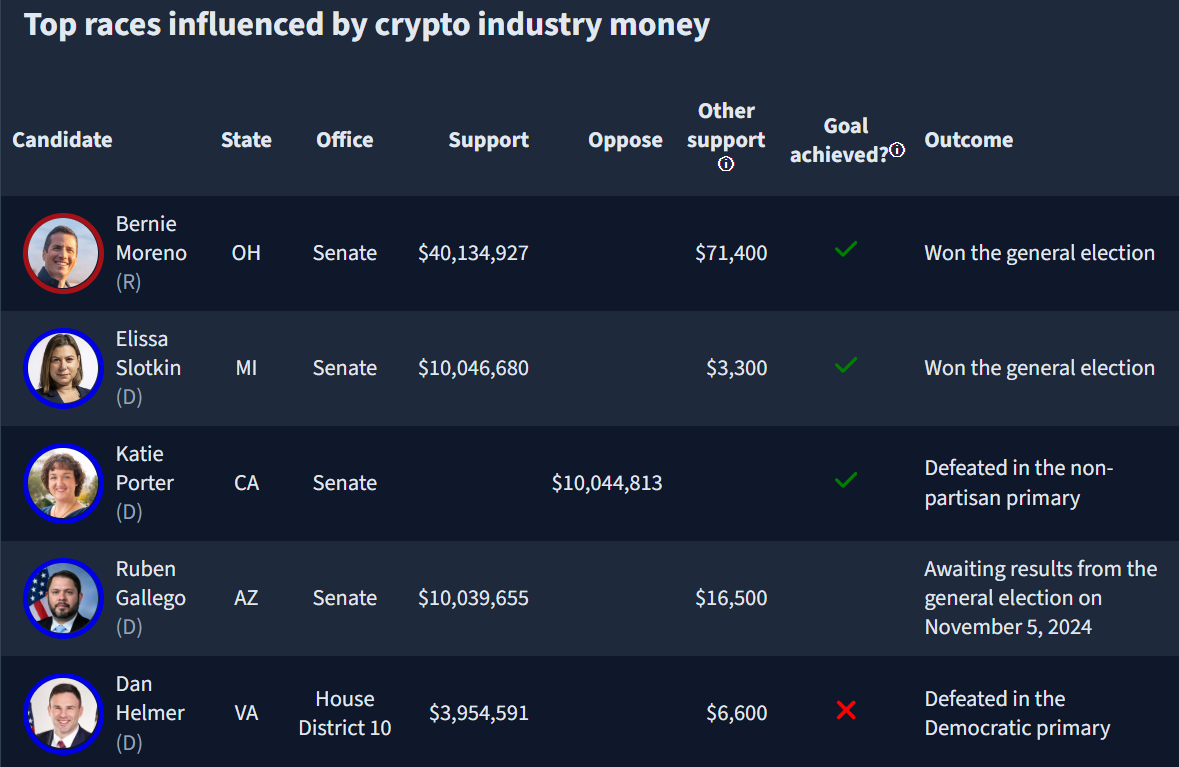The height and width of the screenshot is (767, 1179).
Task: Click the green checkmark in Katie Porter's row
Action: (846, 480)
